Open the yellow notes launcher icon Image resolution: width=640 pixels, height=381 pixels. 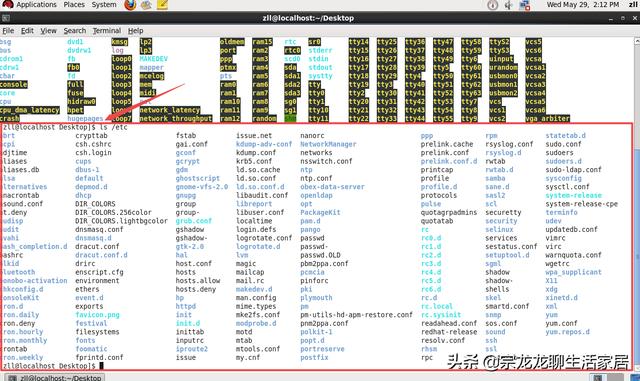coord(162,5)
